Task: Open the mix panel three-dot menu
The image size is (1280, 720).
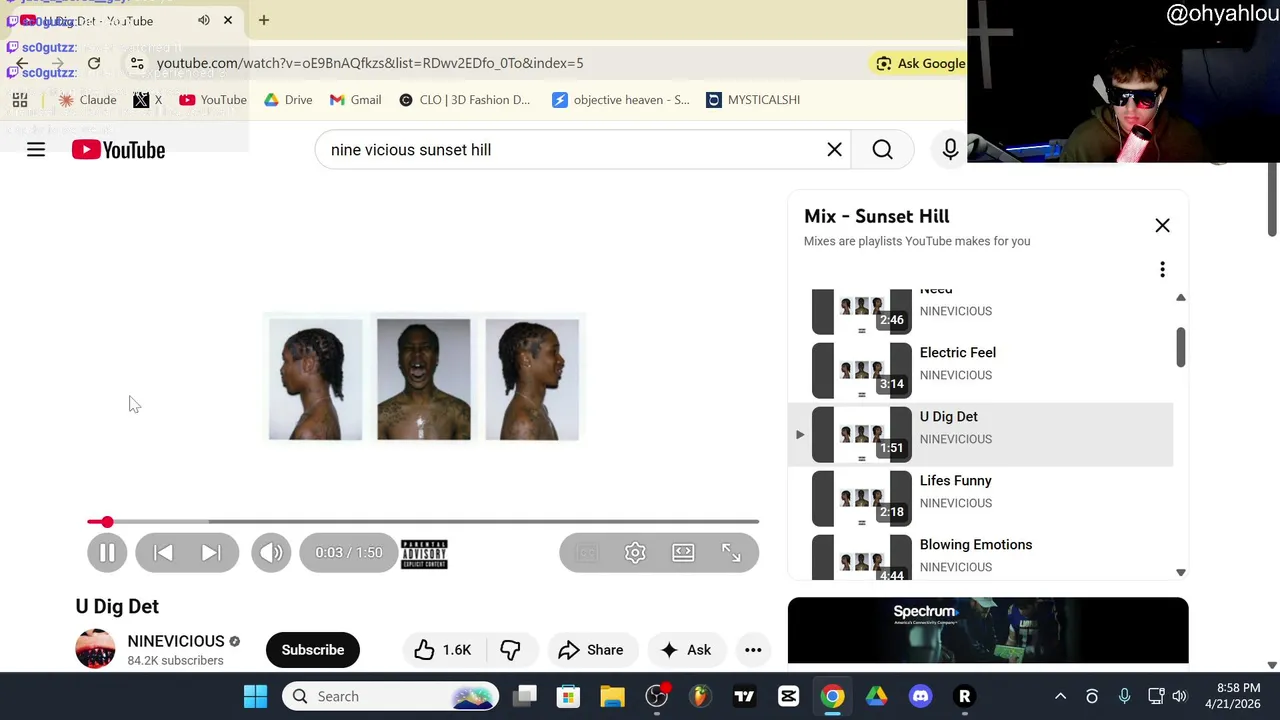Action: [1162, 269]
